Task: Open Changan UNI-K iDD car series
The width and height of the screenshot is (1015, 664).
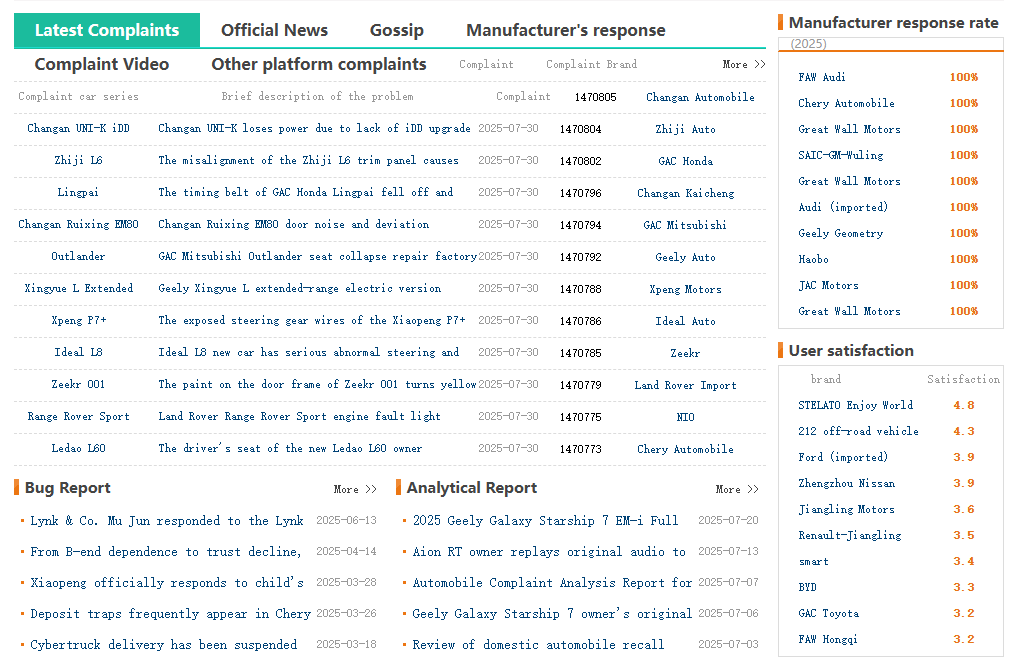Action: point(78,128)
